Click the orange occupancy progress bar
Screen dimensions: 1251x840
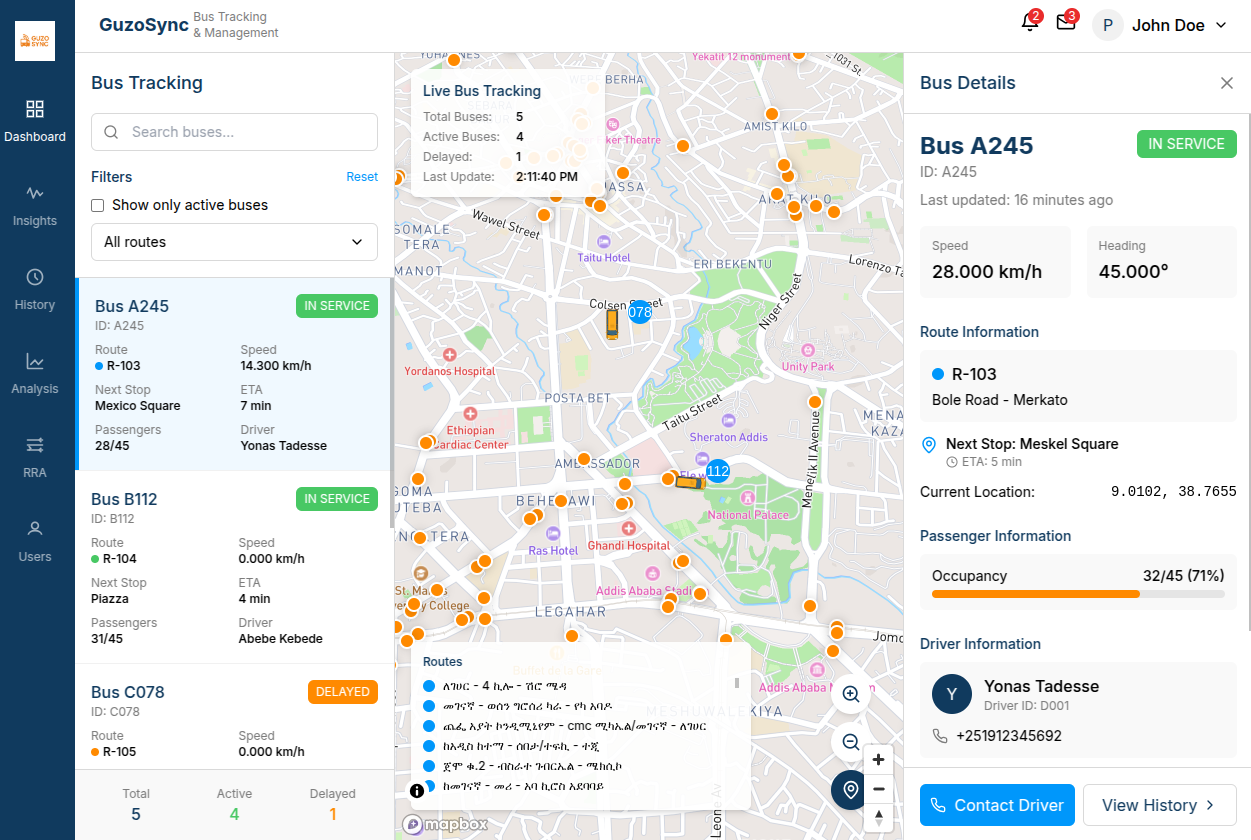pos(1035,594)
